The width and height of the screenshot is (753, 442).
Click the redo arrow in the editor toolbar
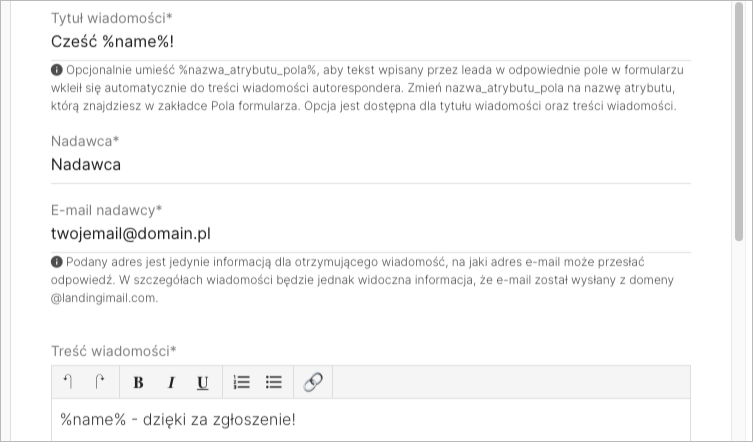[100, 381]
